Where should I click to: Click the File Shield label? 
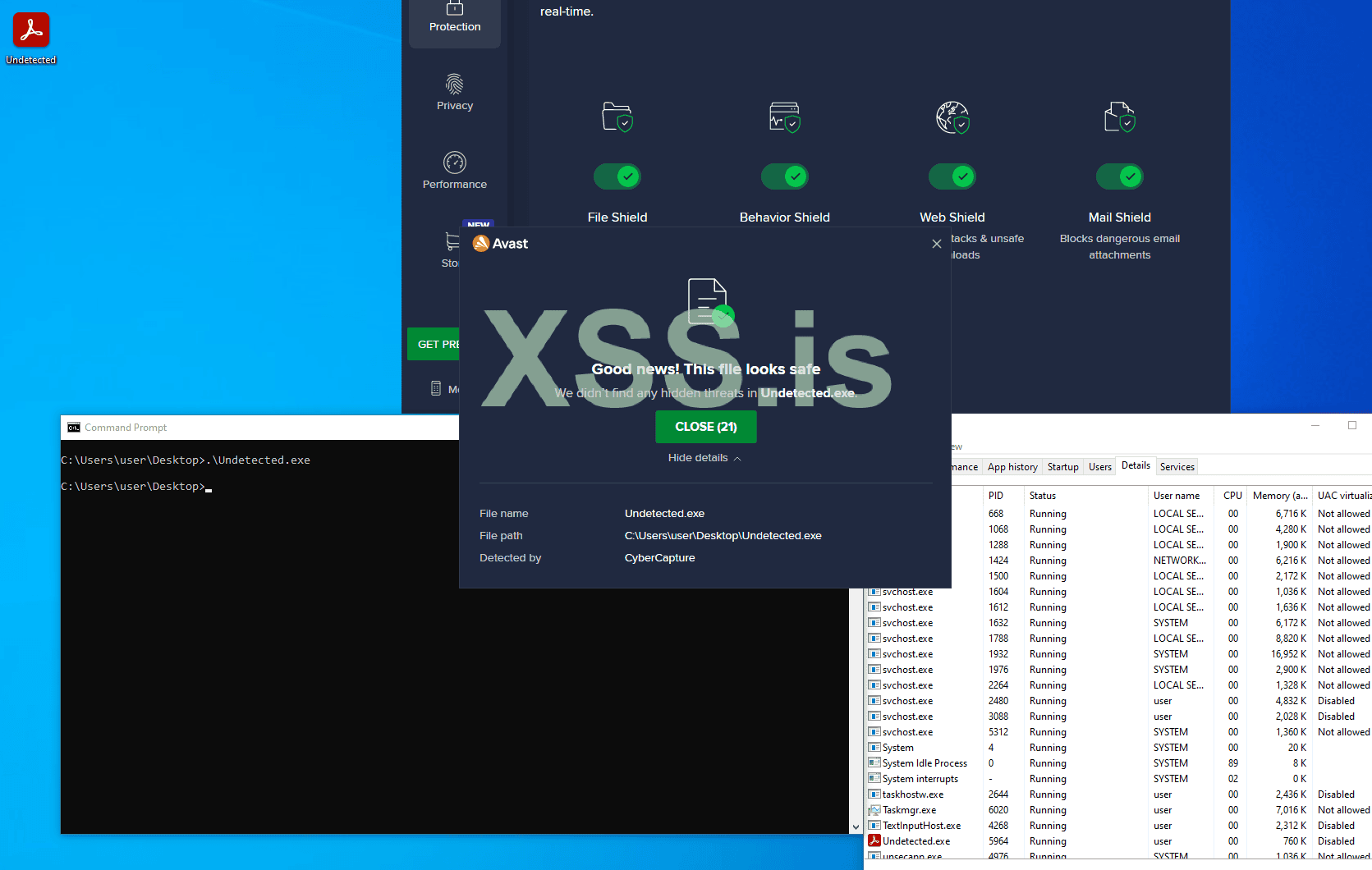pyautogui.click(x=617, y=217)
